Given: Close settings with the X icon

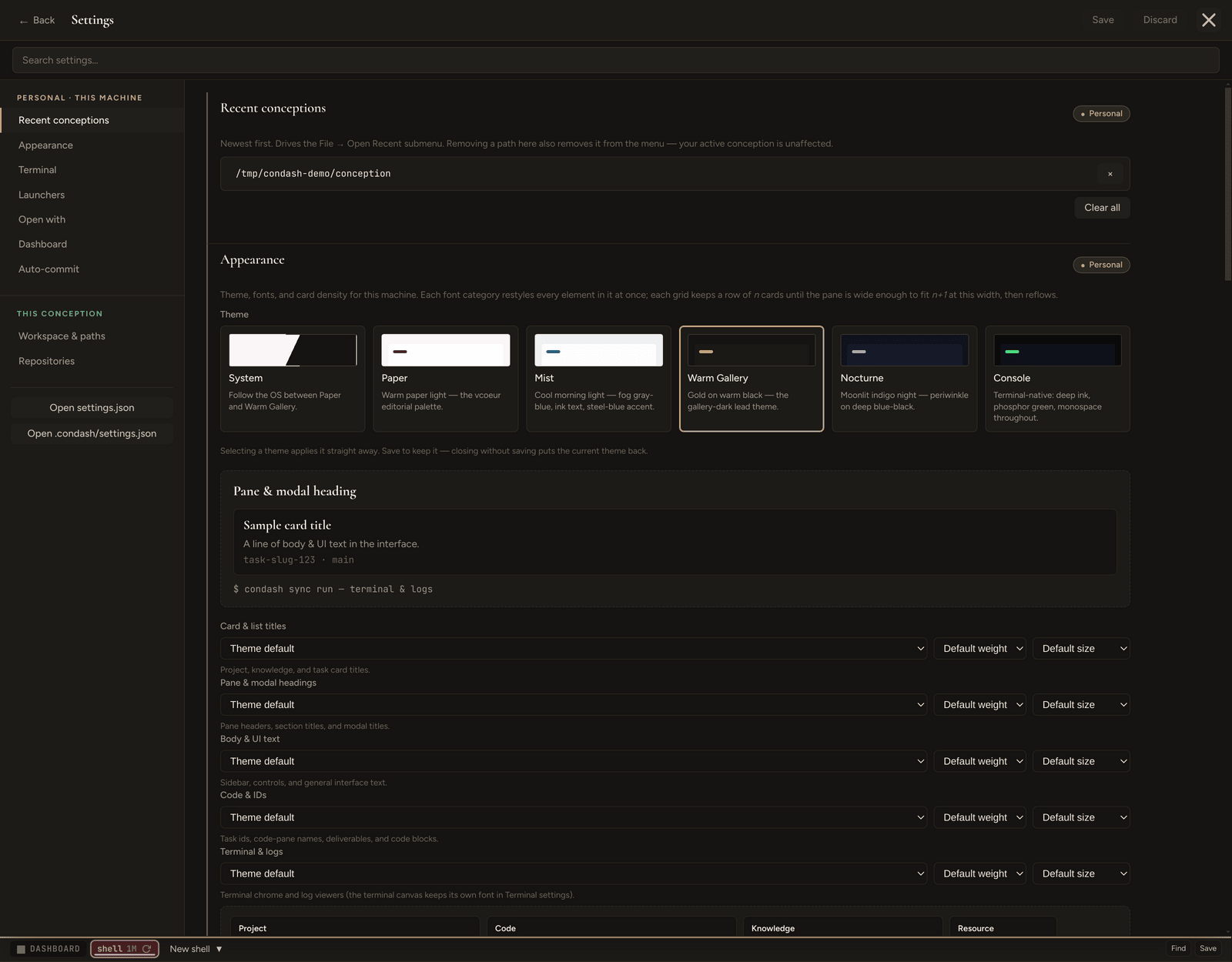Looking at the screenshot, I should (1208, 20).
